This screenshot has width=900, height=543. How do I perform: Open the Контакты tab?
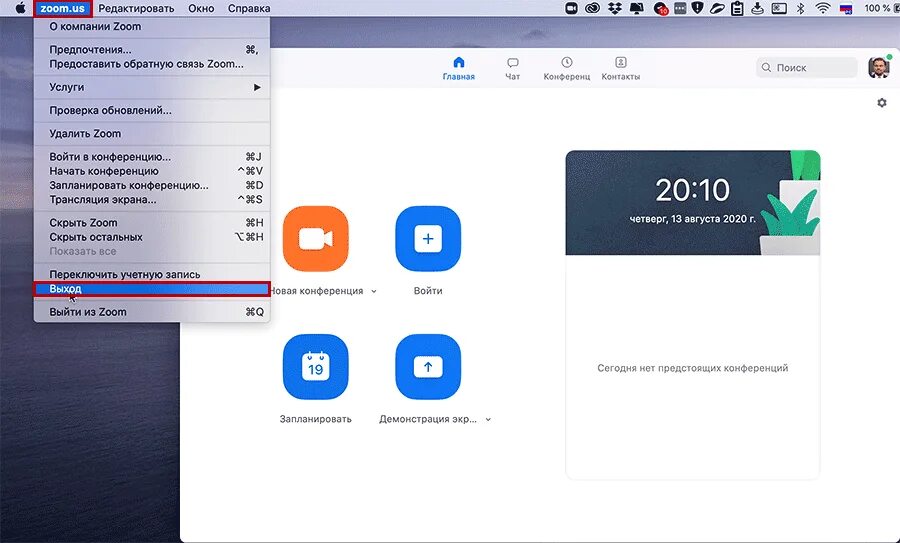(x=620, y=68)
